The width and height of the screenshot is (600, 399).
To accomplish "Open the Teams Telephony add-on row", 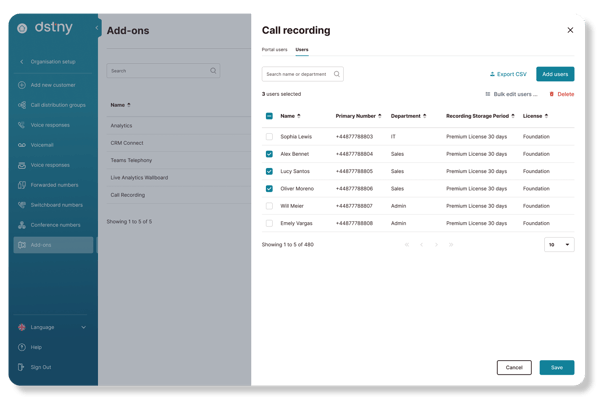I will tap(179, 160).
